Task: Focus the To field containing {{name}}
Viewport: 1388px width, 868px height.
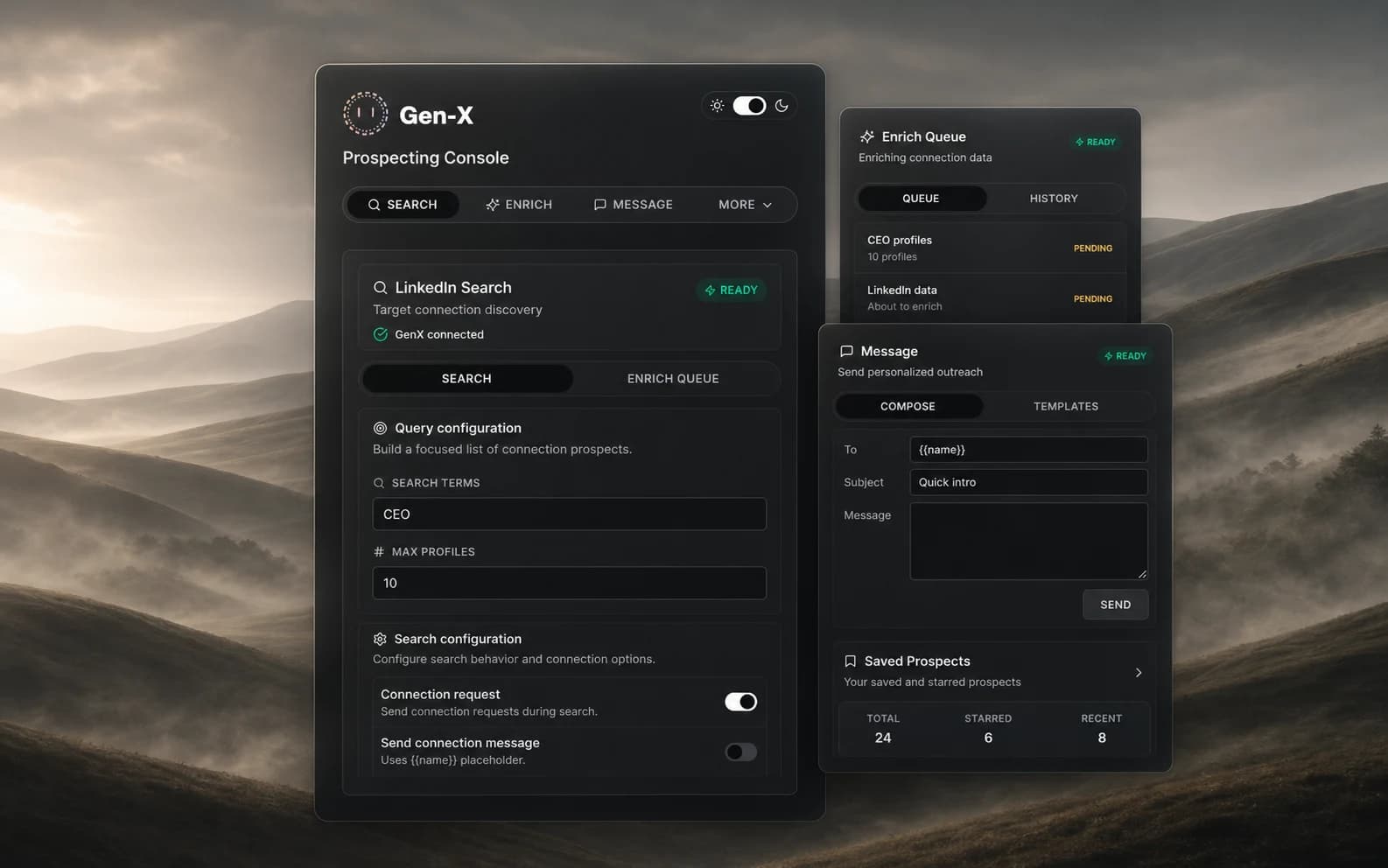Action: point(1028,450)
